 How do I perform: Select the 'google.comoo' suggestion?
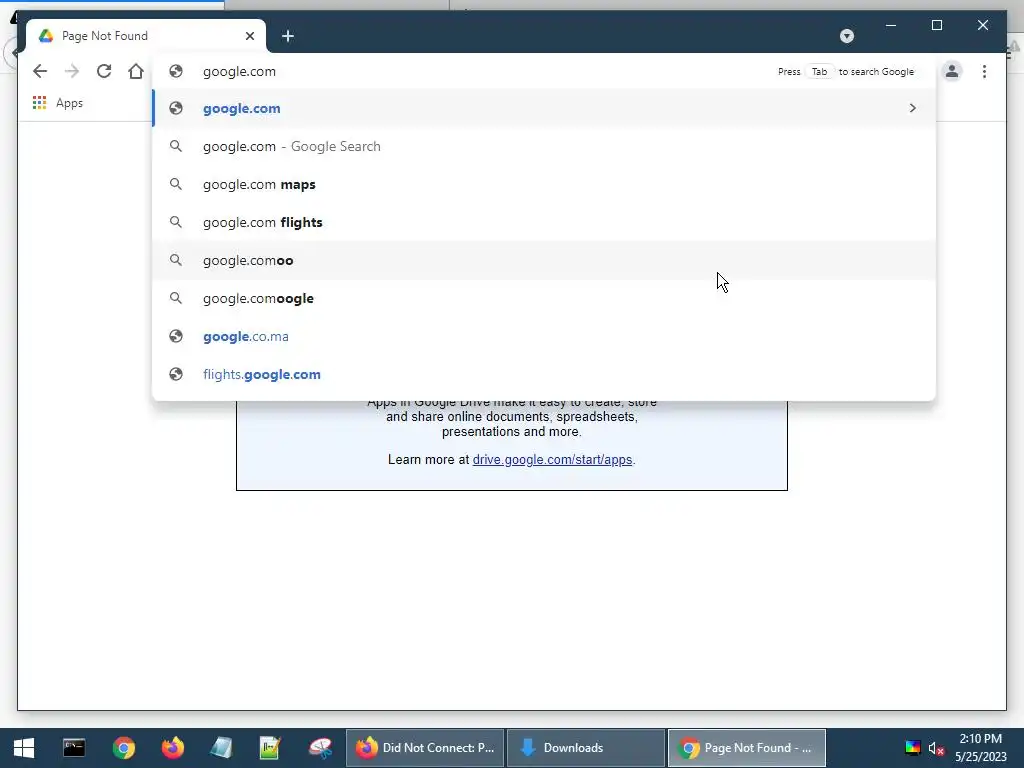543,260
